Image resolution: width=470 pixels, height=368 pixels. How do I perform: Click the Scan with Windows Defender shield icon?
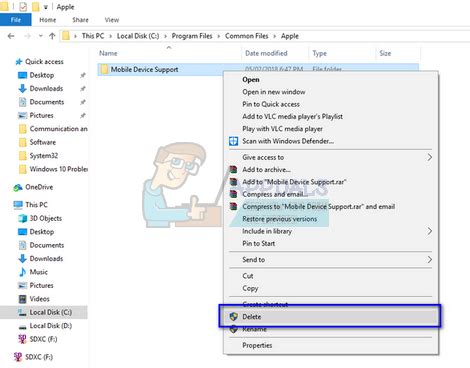233,141
